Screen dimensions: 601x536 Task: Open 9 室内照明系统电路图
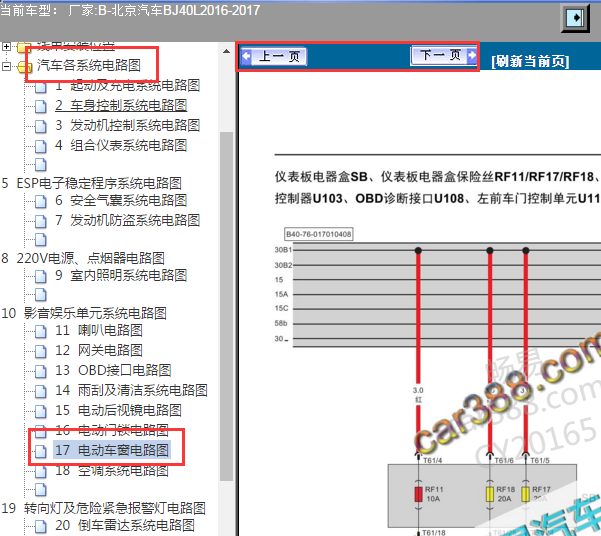121,275
